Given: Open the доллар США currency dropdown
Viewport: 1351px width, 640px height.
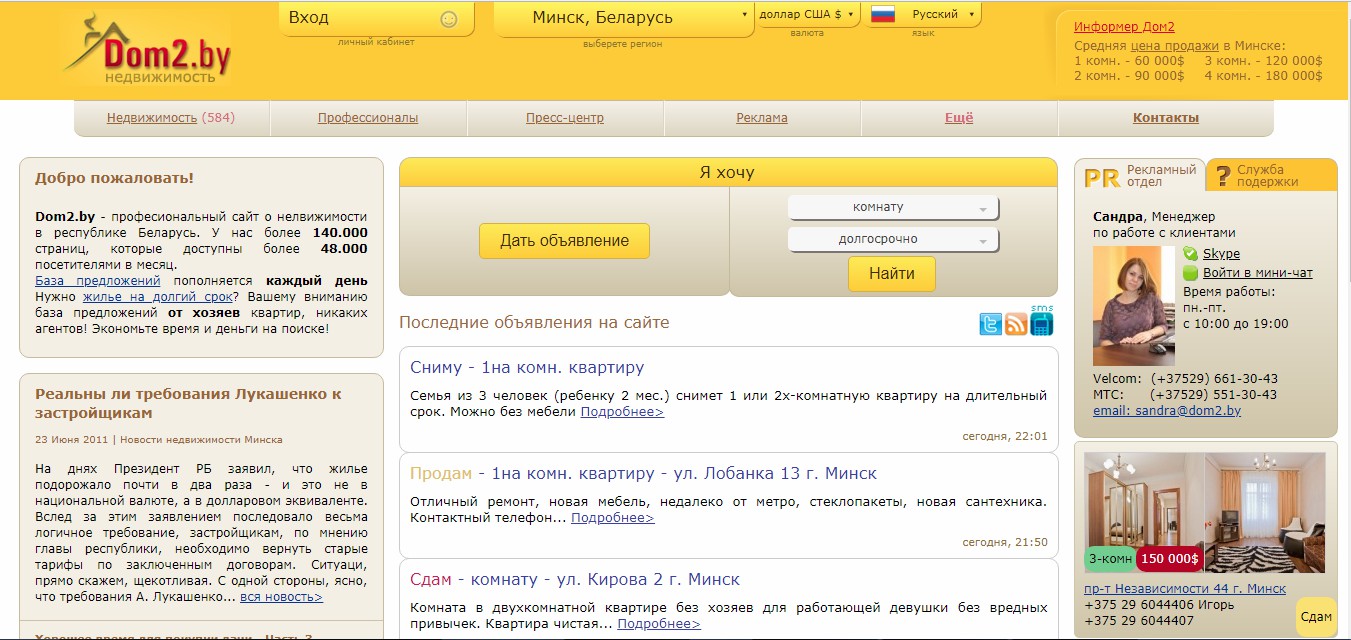Looking at the screenshot, I should pyautogui.click(x=807, y=14).
